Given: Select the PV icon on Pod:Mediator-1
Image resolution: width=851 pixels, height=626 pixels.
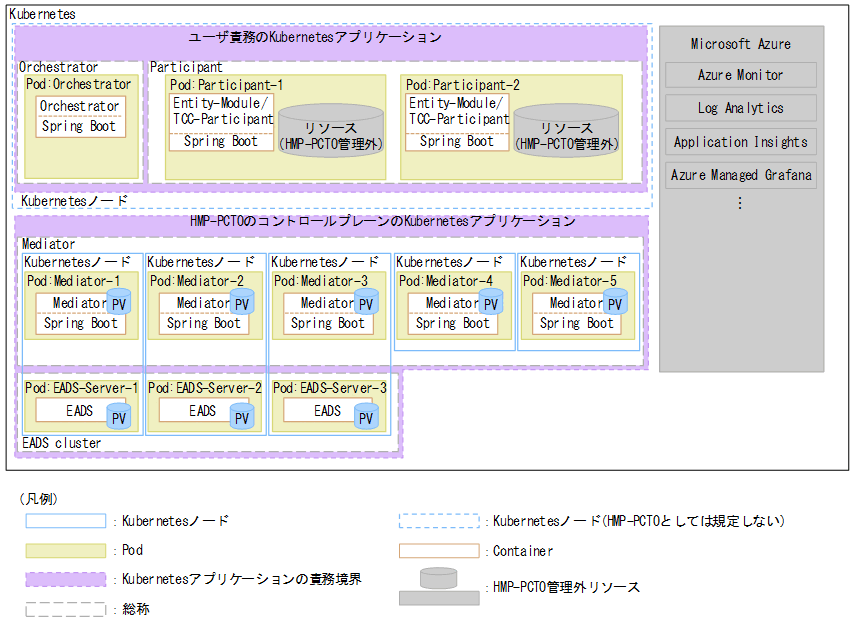Looking at the screenshot, I should click(x=119, y=303).
